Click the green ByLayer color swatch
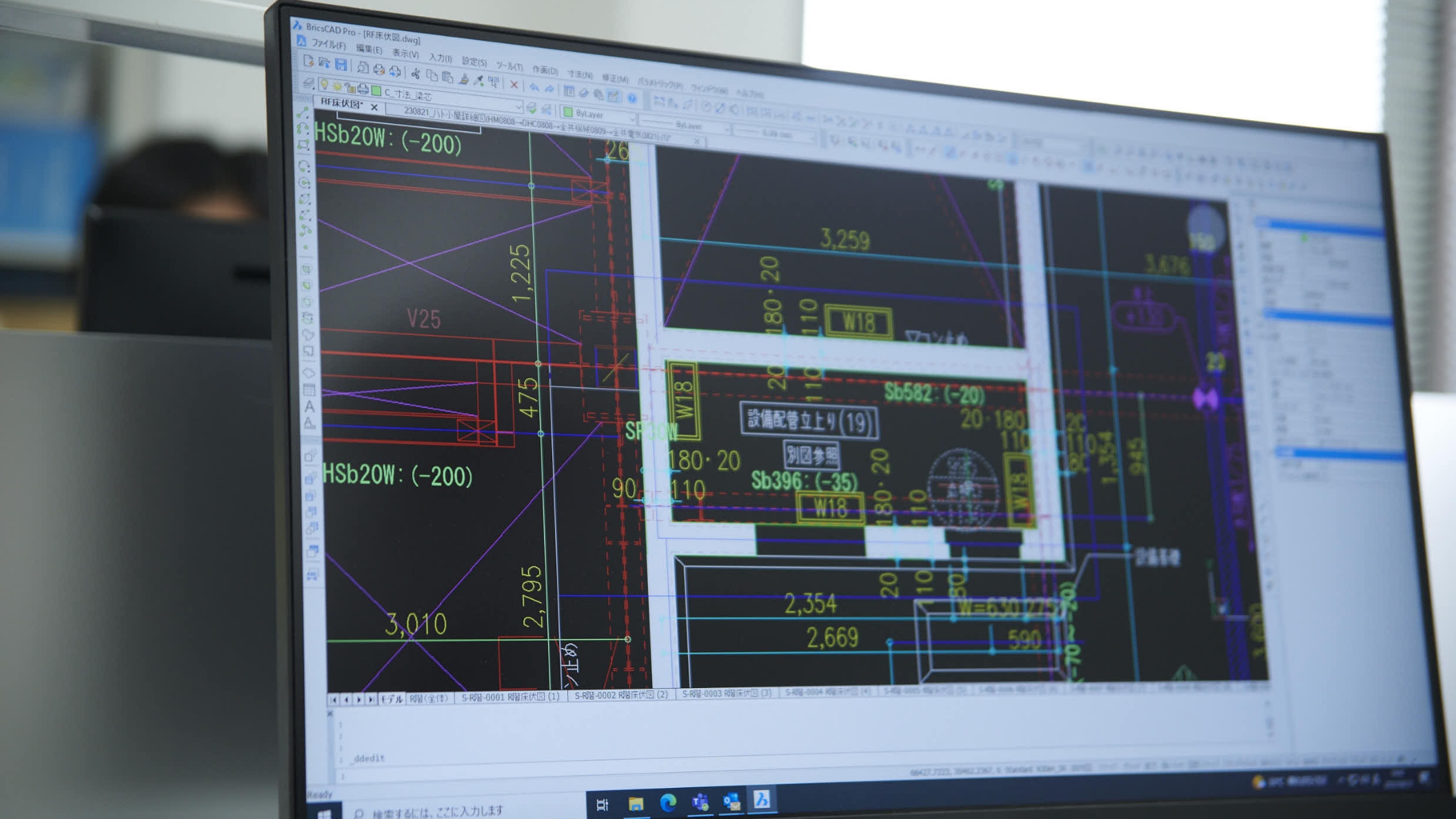Image resolution: width=1456 pixels, height=819 pixels. coord(568,111)
